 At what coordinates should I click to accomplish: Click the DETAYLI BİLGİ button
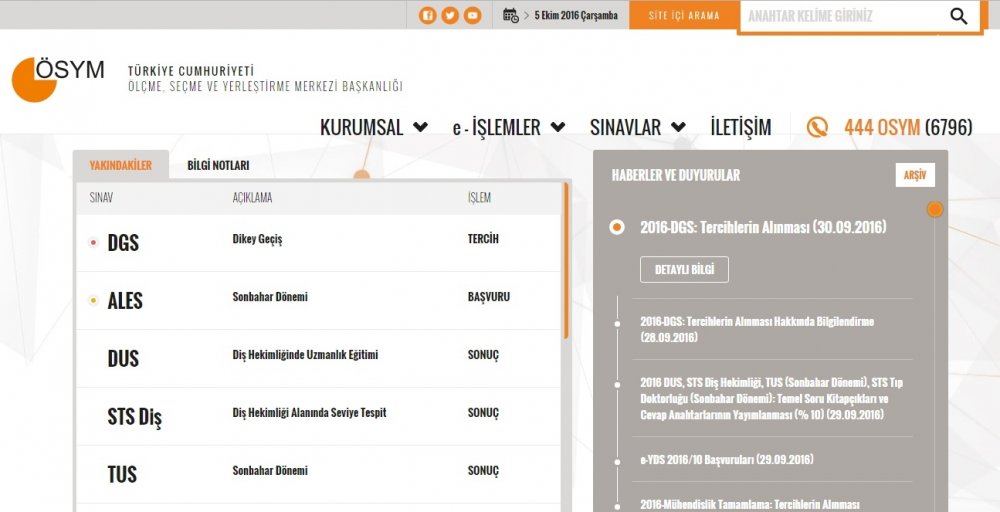684,270
